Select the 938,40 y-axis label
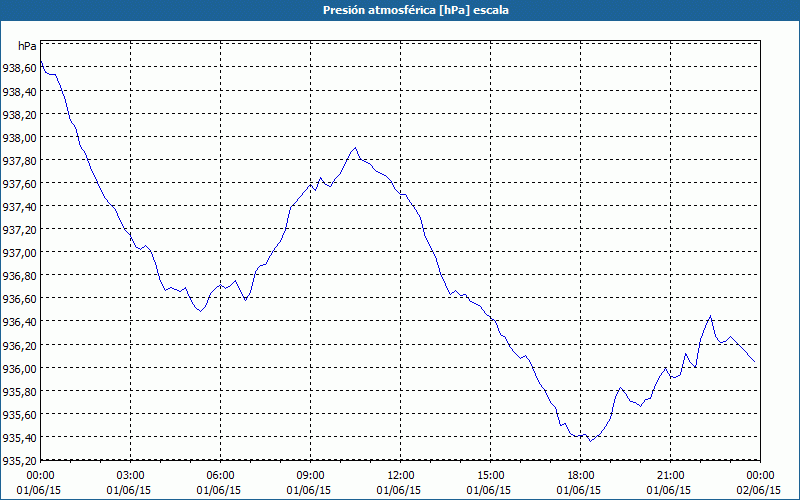Screen dimensions: 800x500 coord(19,91)
